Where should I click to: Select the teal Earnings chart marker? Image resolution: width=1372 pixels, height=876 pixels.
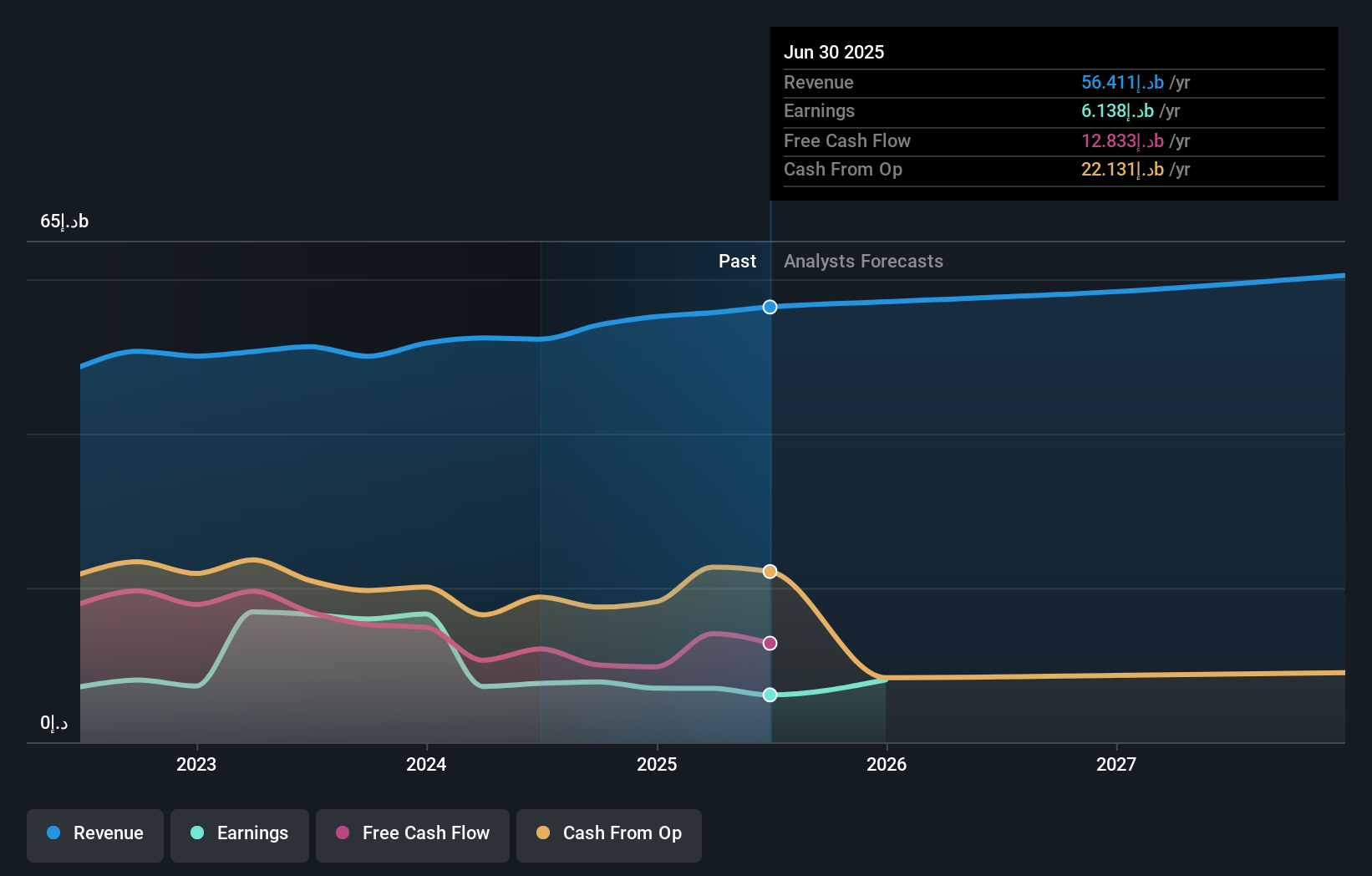click(x=770, y=694)
